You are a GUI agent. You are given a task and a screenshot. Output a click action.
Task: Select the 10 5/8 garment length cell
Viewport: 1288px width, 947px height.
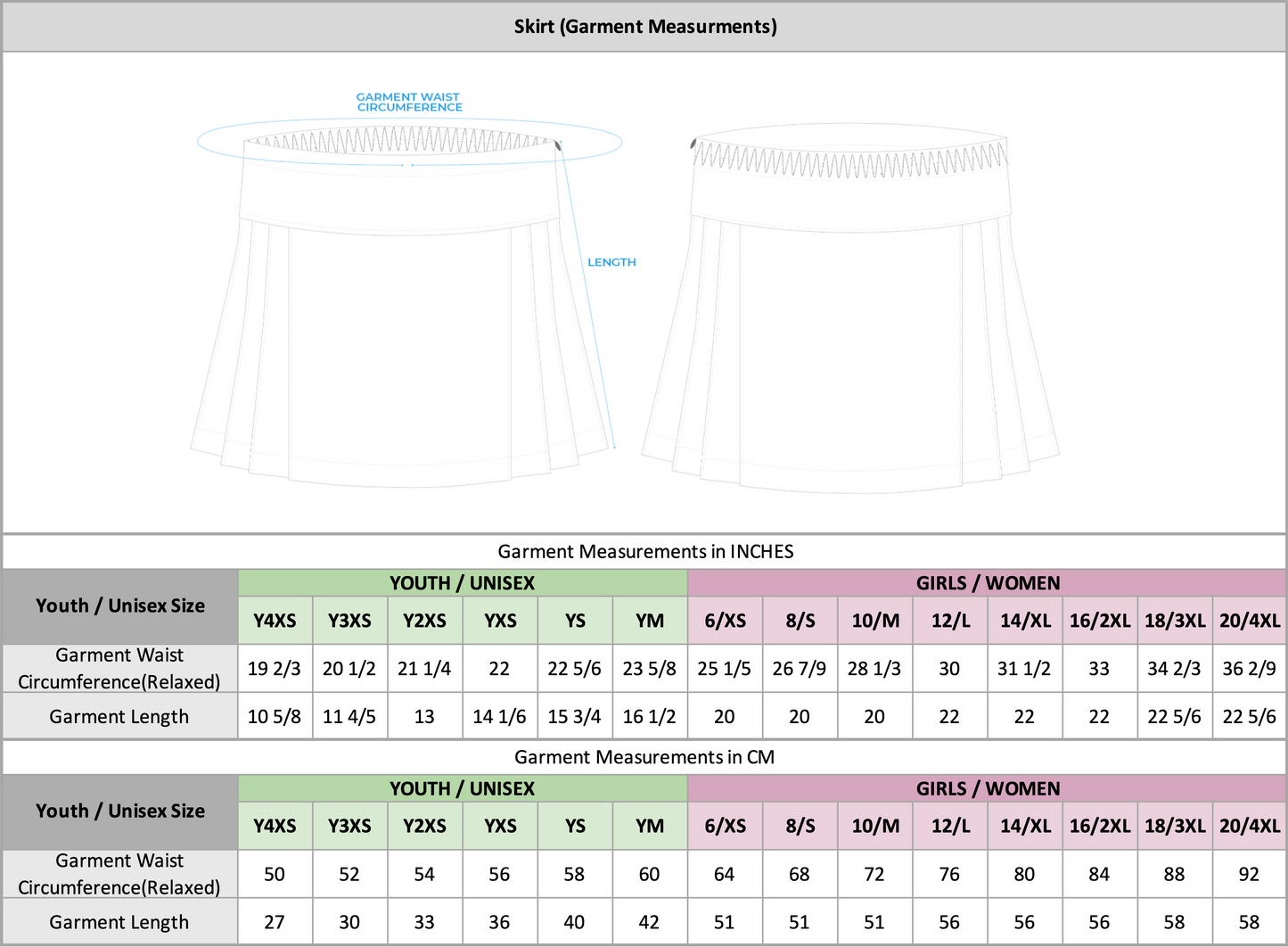tap(275, 717)
